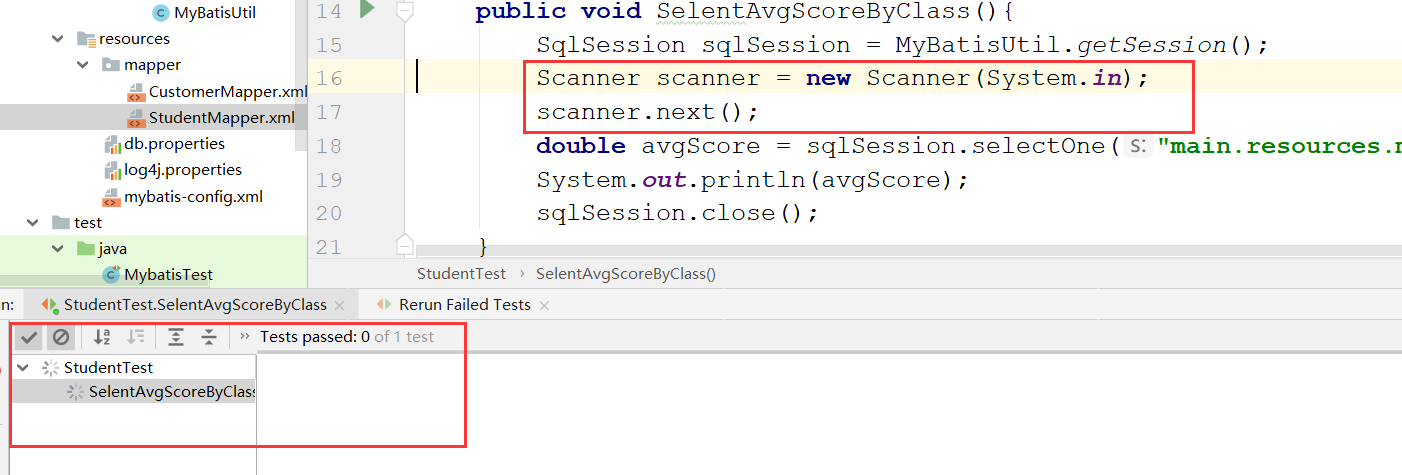Click the fold marker at line 14
The width and height of the screenshot is (1402, 475).
click(x=403, y=11)
